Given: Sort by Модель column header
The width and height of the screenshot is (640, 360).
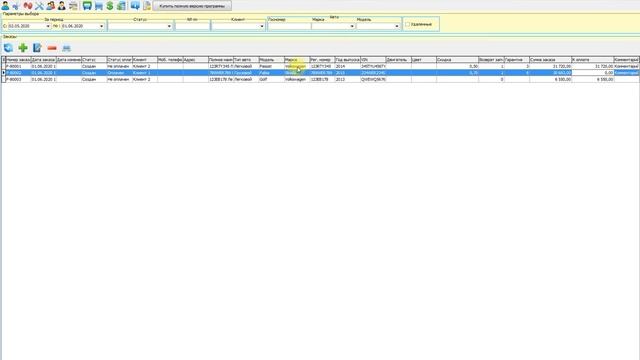Looking at the screenshot, I should pyautogui.click(x=271, y=60).
